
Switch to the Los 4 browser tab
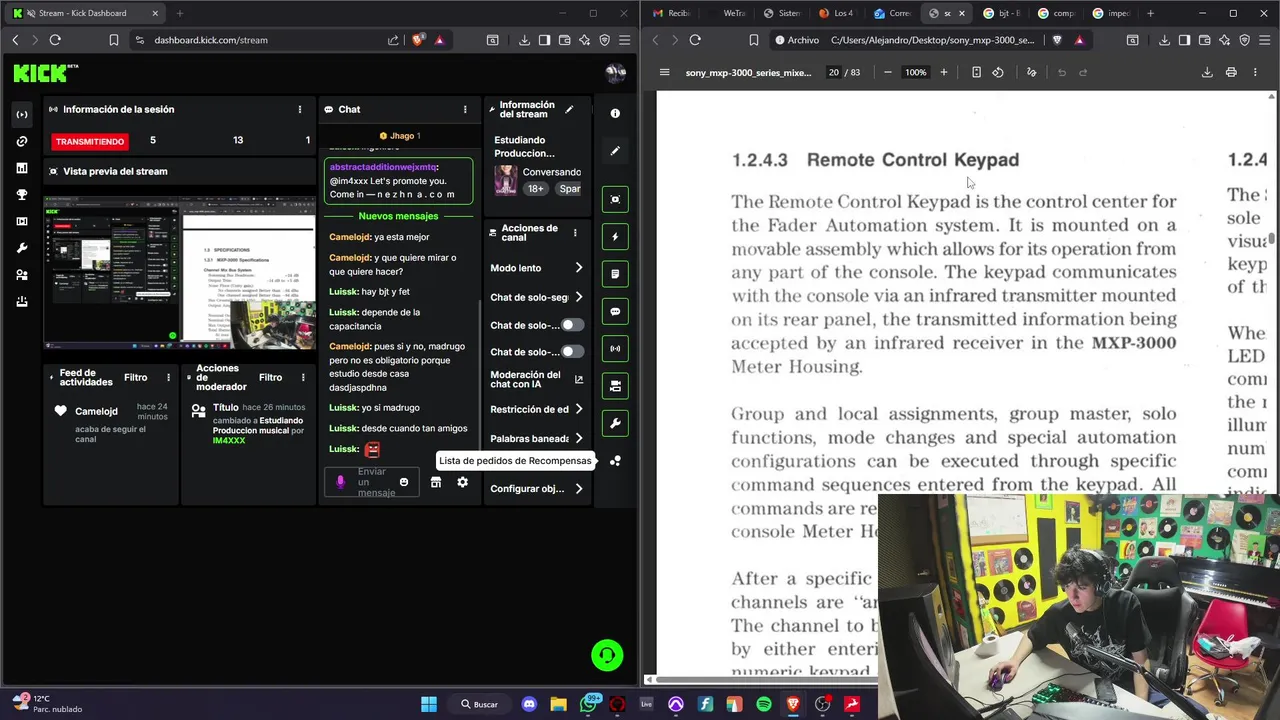point(837,13)
